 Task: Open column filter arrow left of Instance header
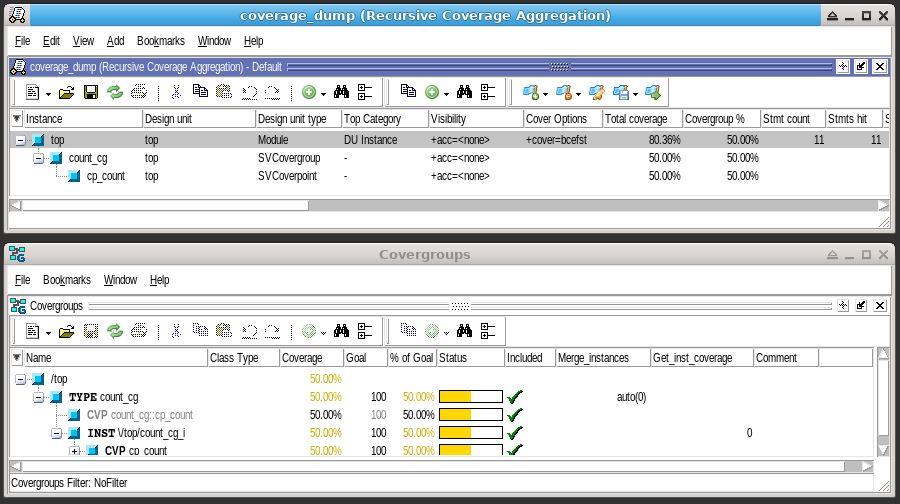17,119
